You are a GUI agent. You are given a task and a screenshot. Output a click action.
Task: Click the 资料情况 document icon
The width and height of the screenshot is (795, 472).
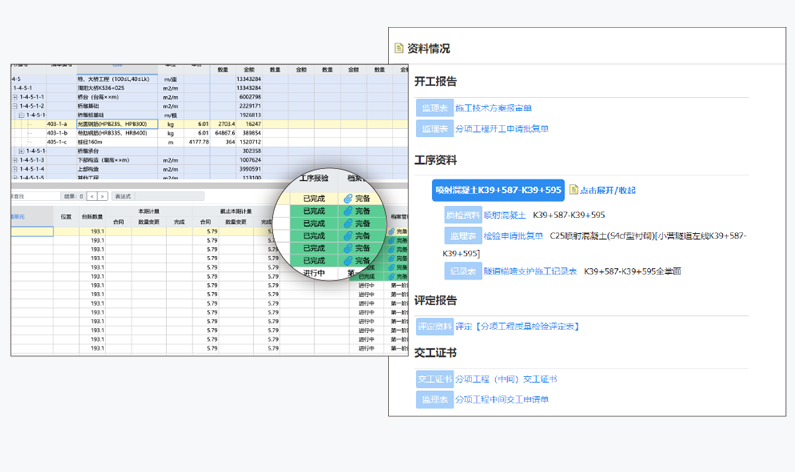pos(399,48)
